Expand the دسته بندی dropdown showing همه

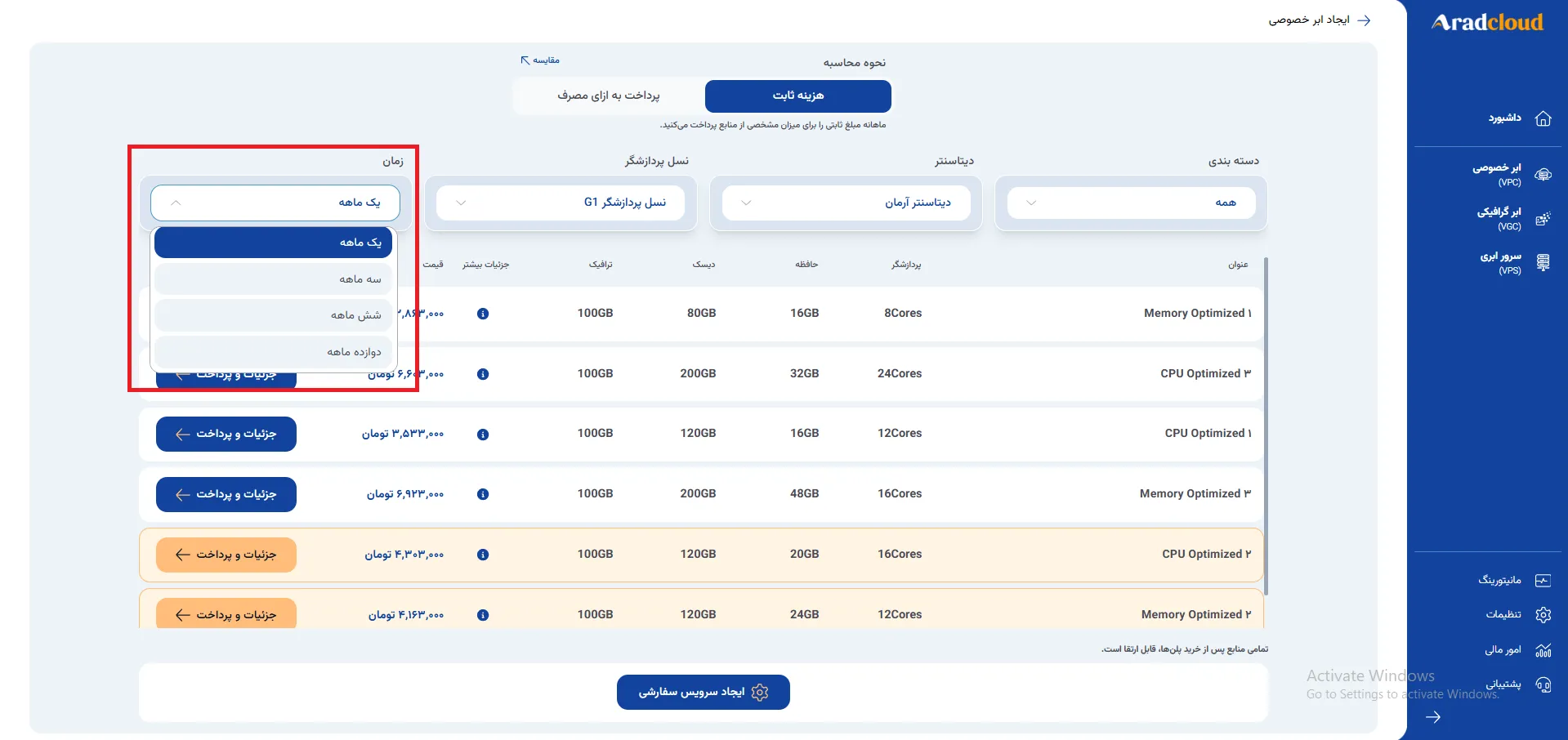point(1131,203)
